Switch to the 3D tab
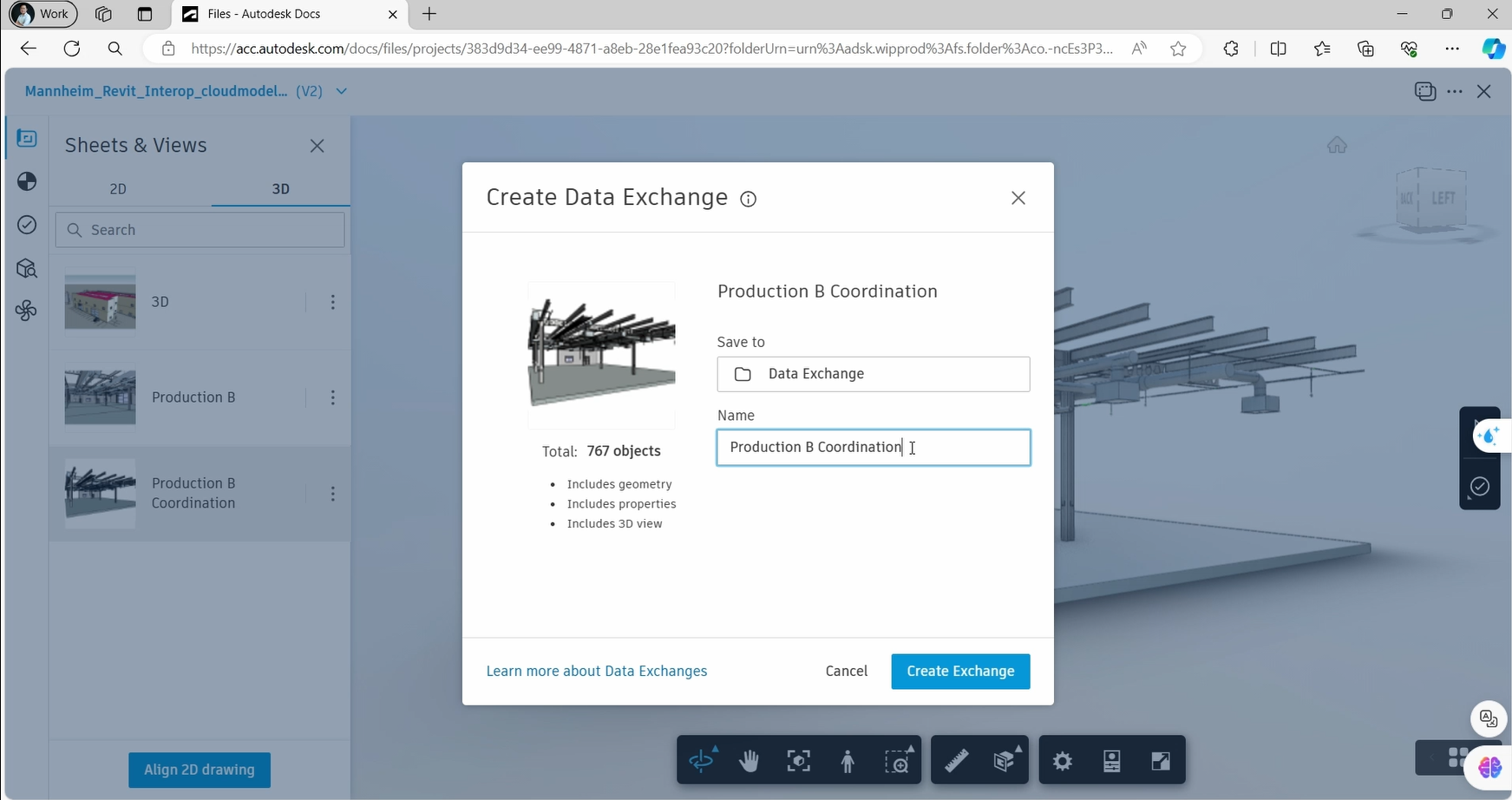1512x800 pixels. coord(280,189)
